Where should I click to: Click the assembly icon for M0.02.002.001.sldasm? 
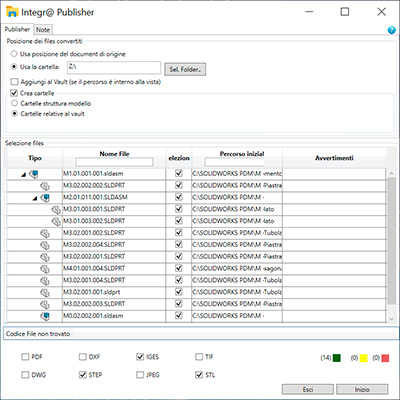45,316
